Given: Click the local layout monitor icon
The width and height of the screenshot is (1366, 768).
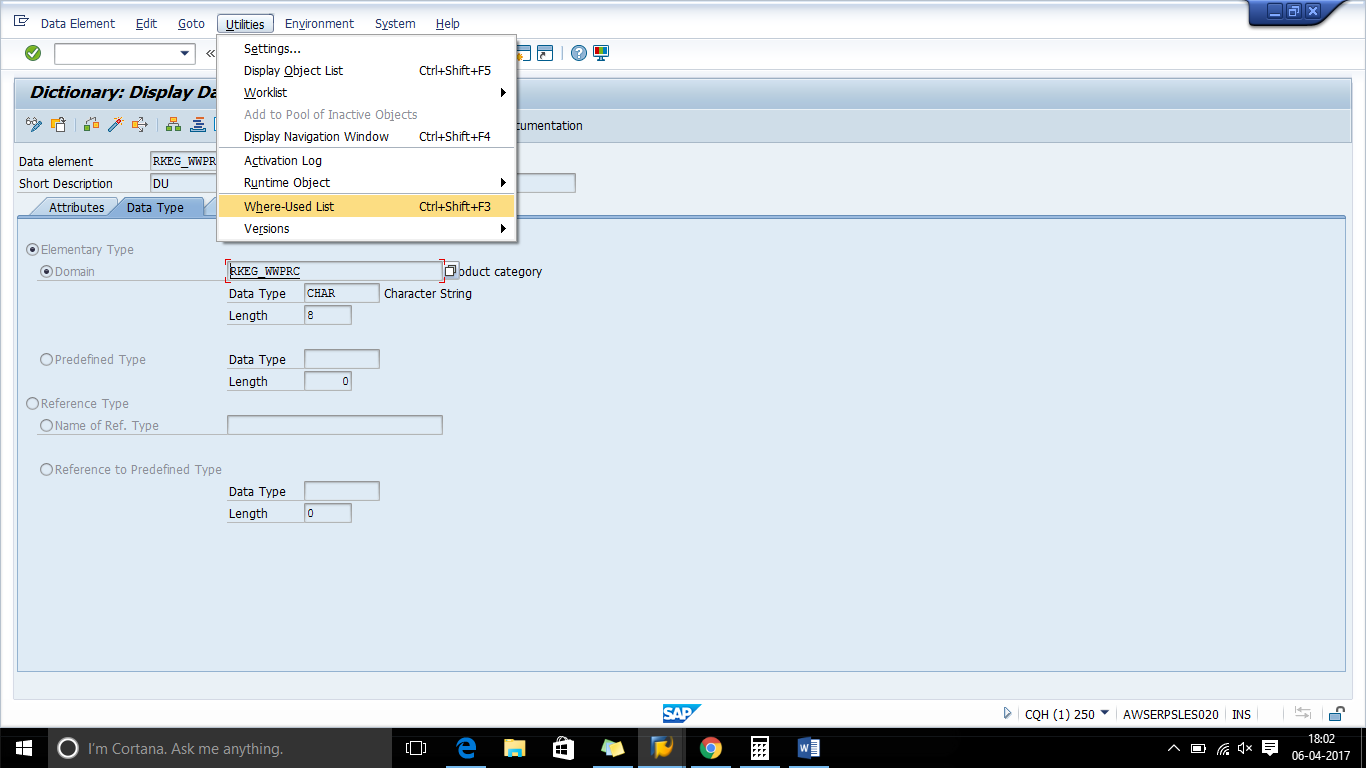Looking at the screenshot, I should click(x=601, y=53).
